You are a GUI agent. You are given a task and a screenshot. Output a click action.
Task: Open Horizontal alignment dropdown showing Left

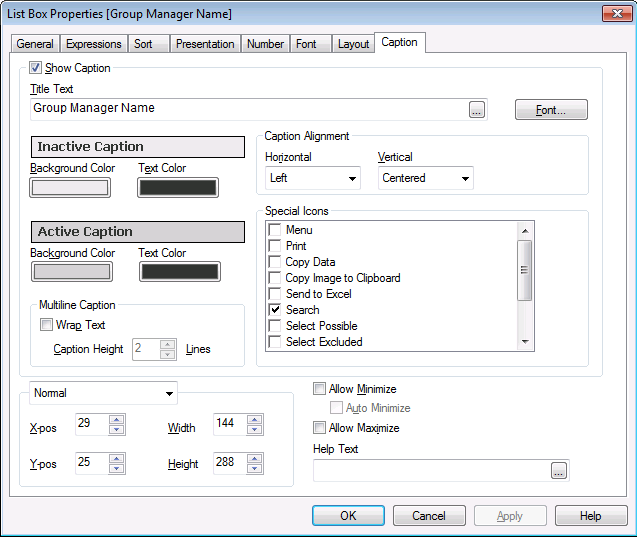(x=313, y=178)
